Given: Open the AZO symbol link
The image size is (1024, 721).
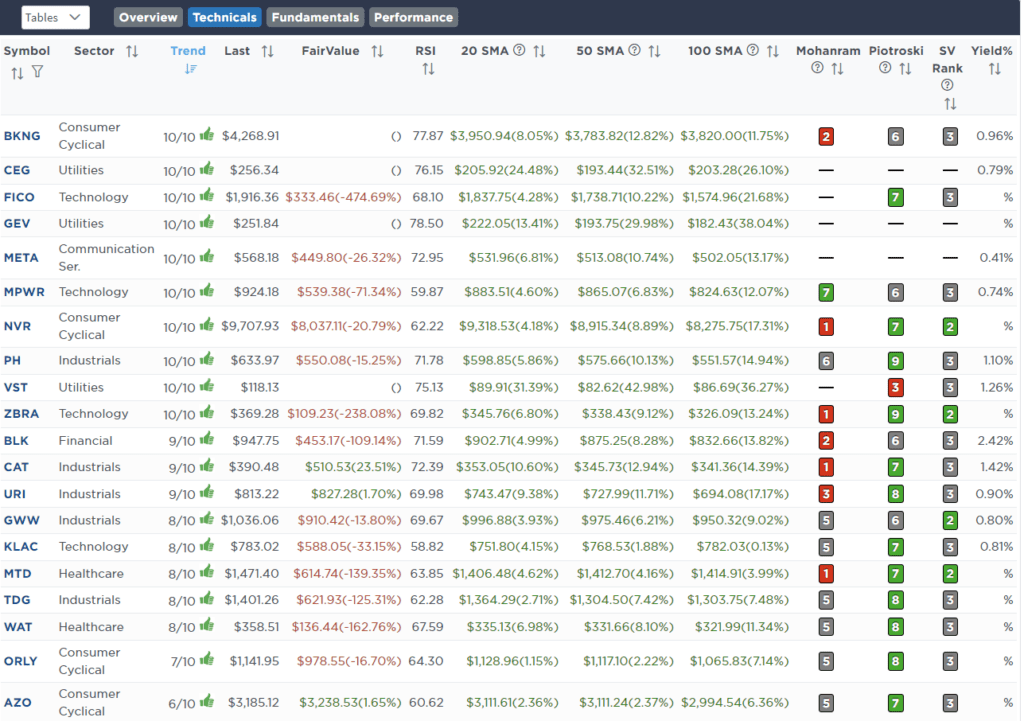Looking at the screenshot, I should pos(18,703).
